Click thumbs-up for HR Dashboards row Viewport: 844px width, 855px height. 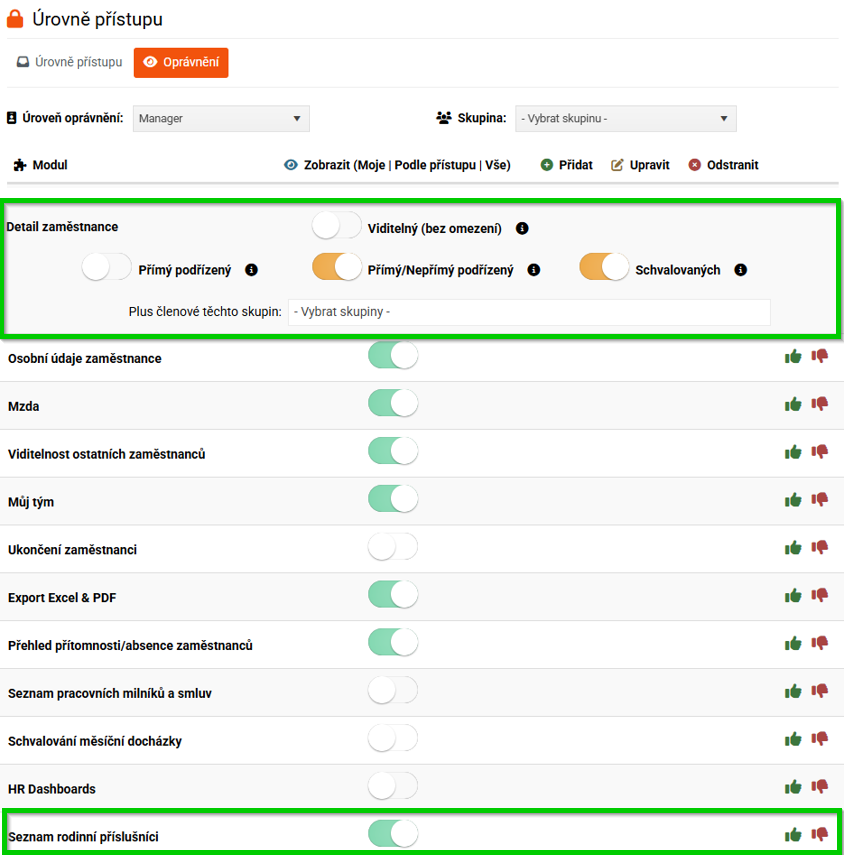tap(793, 786)
